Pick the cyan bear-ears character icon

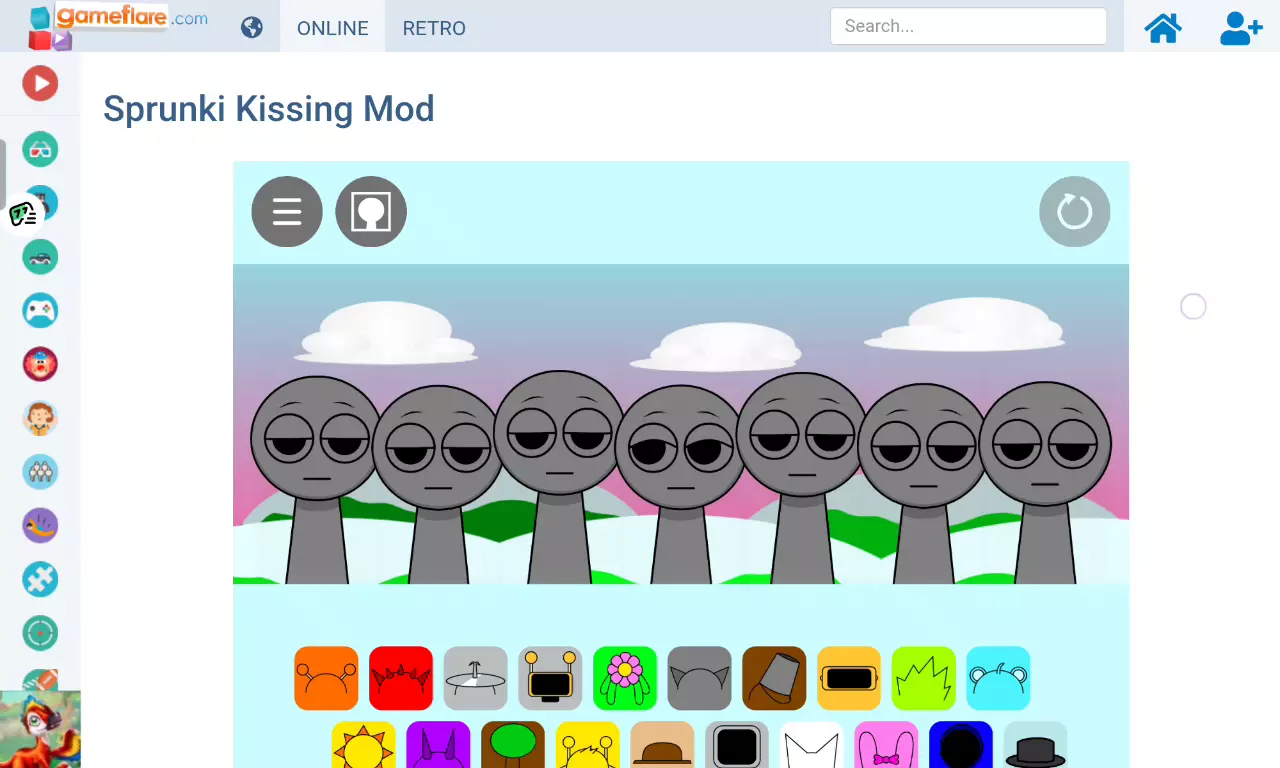tap(998, 678)
